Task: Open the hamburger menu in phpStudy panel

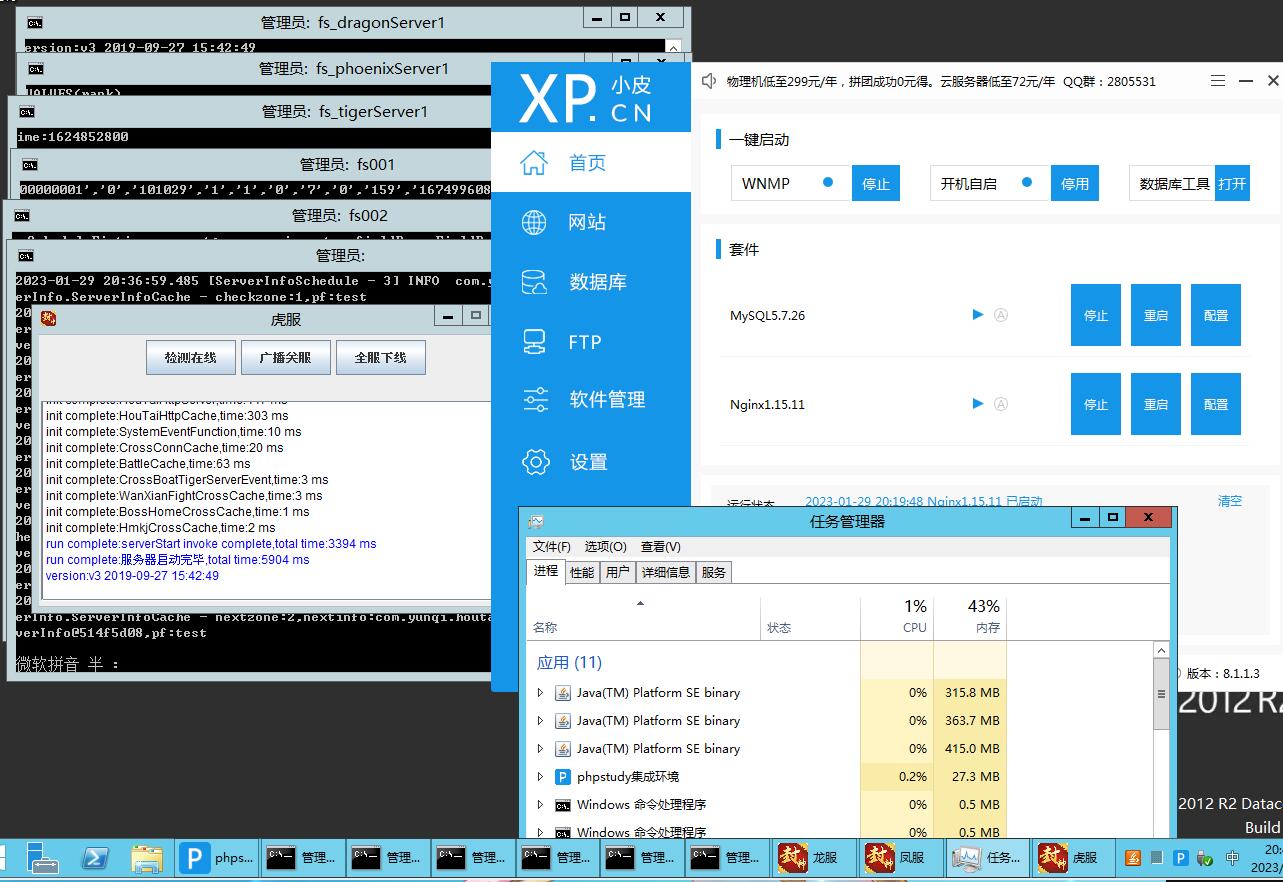Action: click(x=1217, y=81)
